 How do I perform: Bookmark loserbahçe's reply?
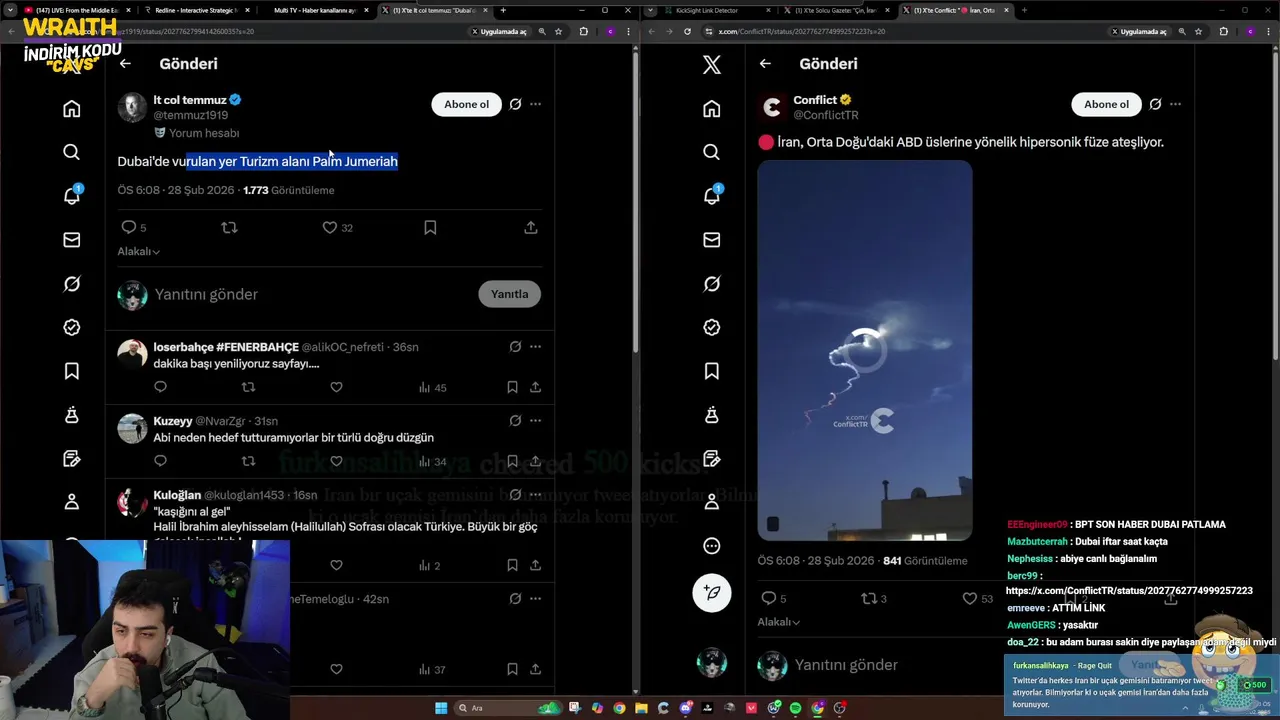tap(512, 387)
